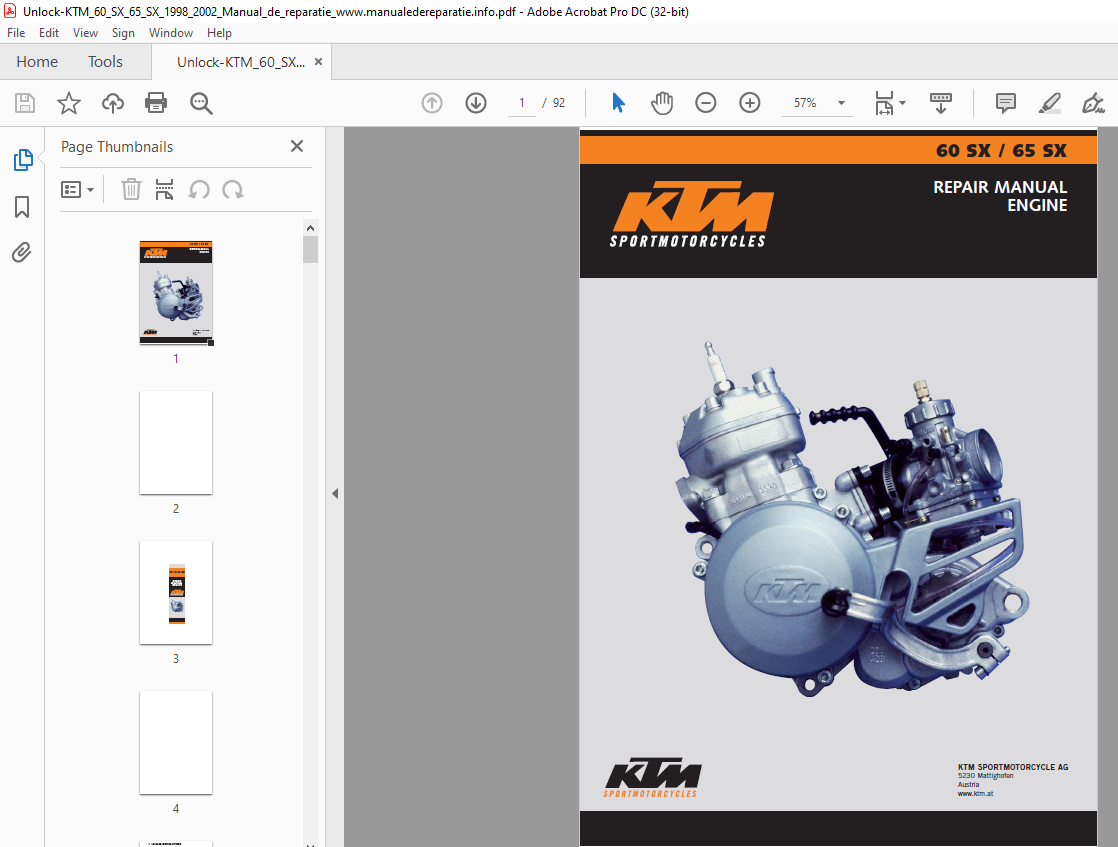This screenshot has height=847, width=1118.
Task: Click thumbnails scrollbar up arrow
Action: [310, 228]
